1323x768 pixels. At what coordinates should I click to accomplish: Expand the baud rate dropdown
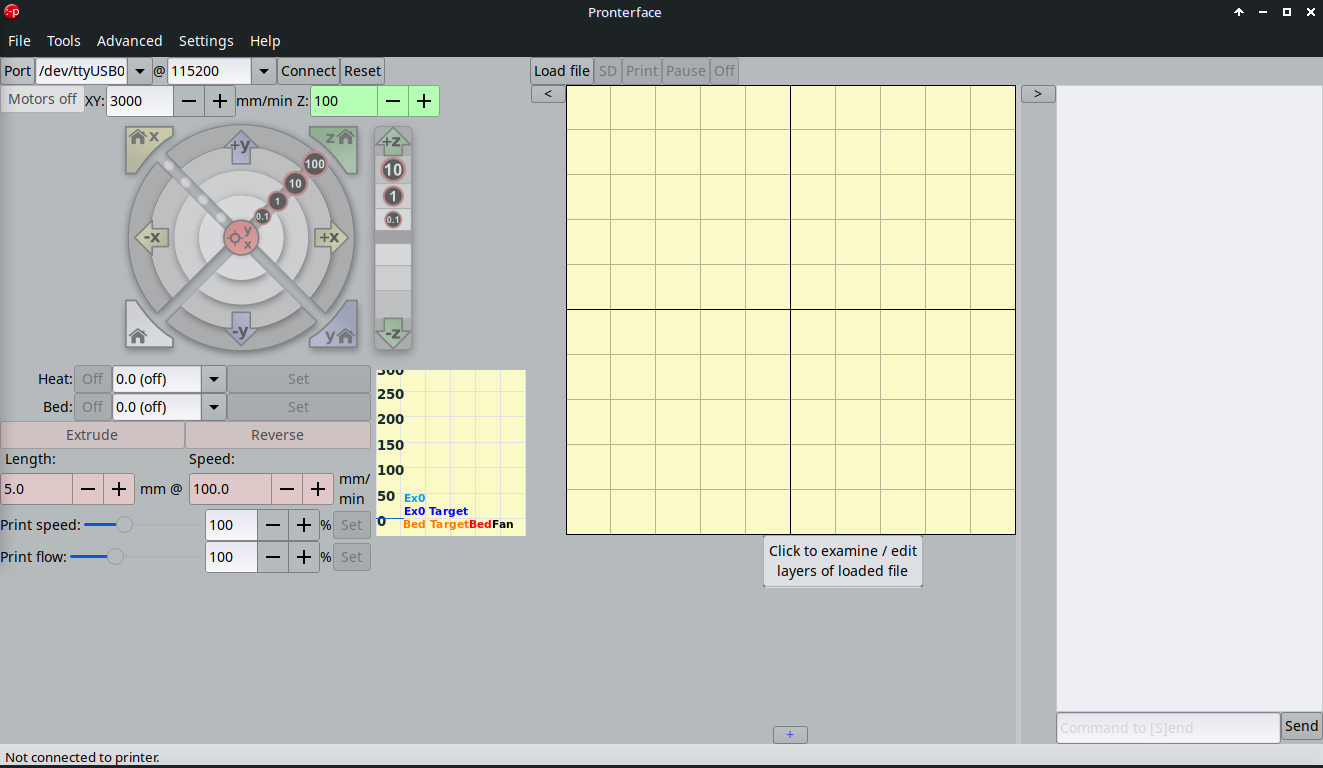click(x=263, y=71)
